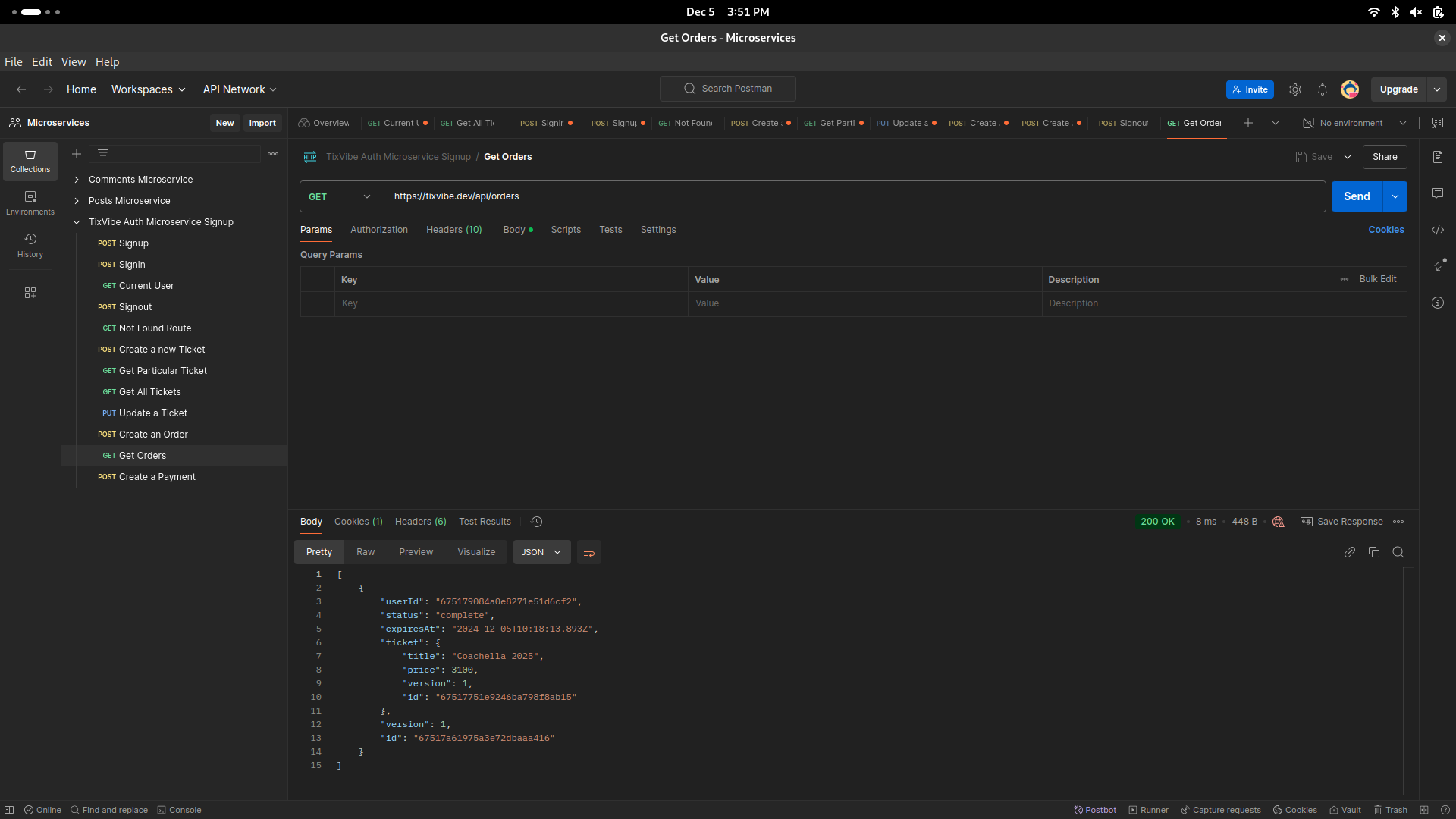The image size is (1456, 819).
Task: Open the user avatar menu
Action: 1350,89
